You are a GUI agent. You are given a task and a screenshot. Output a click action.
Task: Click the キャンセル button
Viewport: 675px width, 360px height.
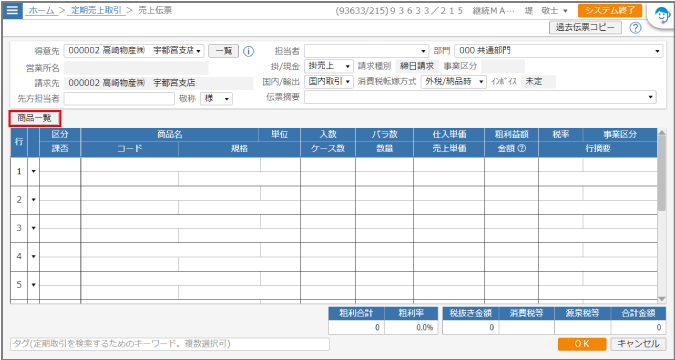tap(638, 344)
